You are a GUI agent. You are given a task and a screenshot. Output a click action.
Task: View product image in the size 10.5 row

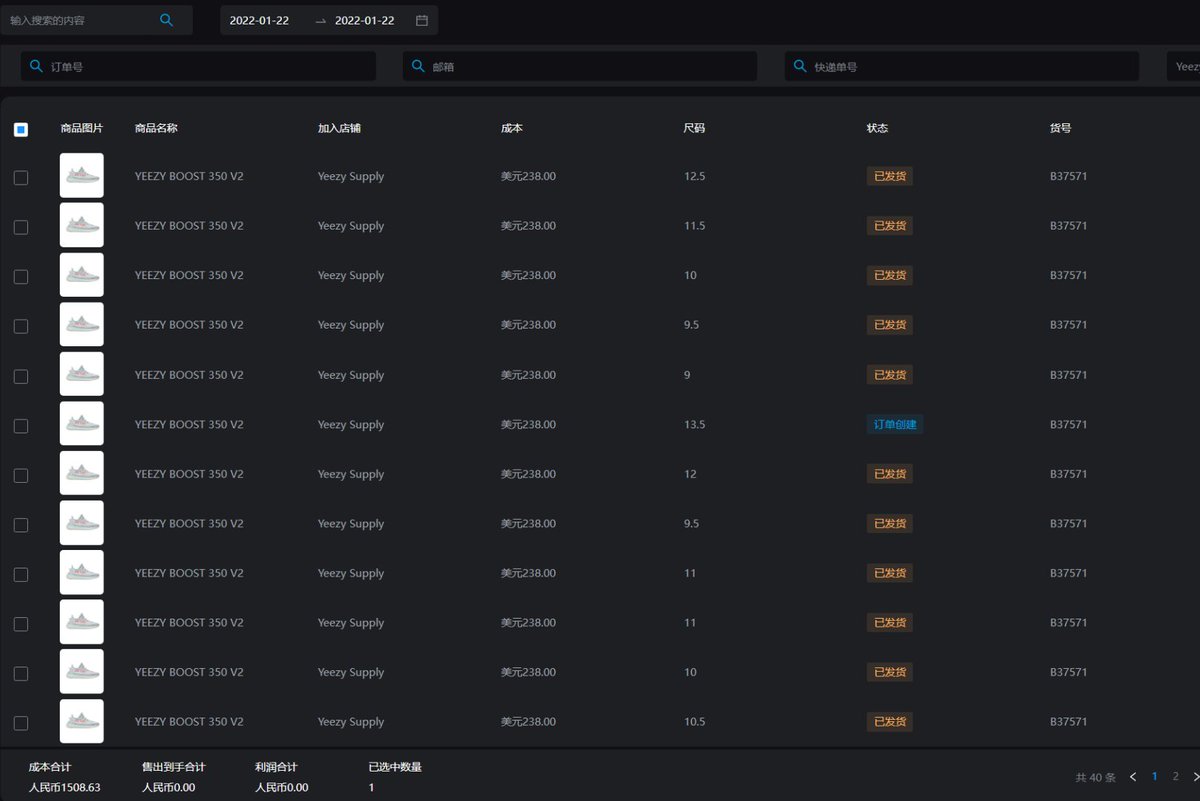coord(82,722)
